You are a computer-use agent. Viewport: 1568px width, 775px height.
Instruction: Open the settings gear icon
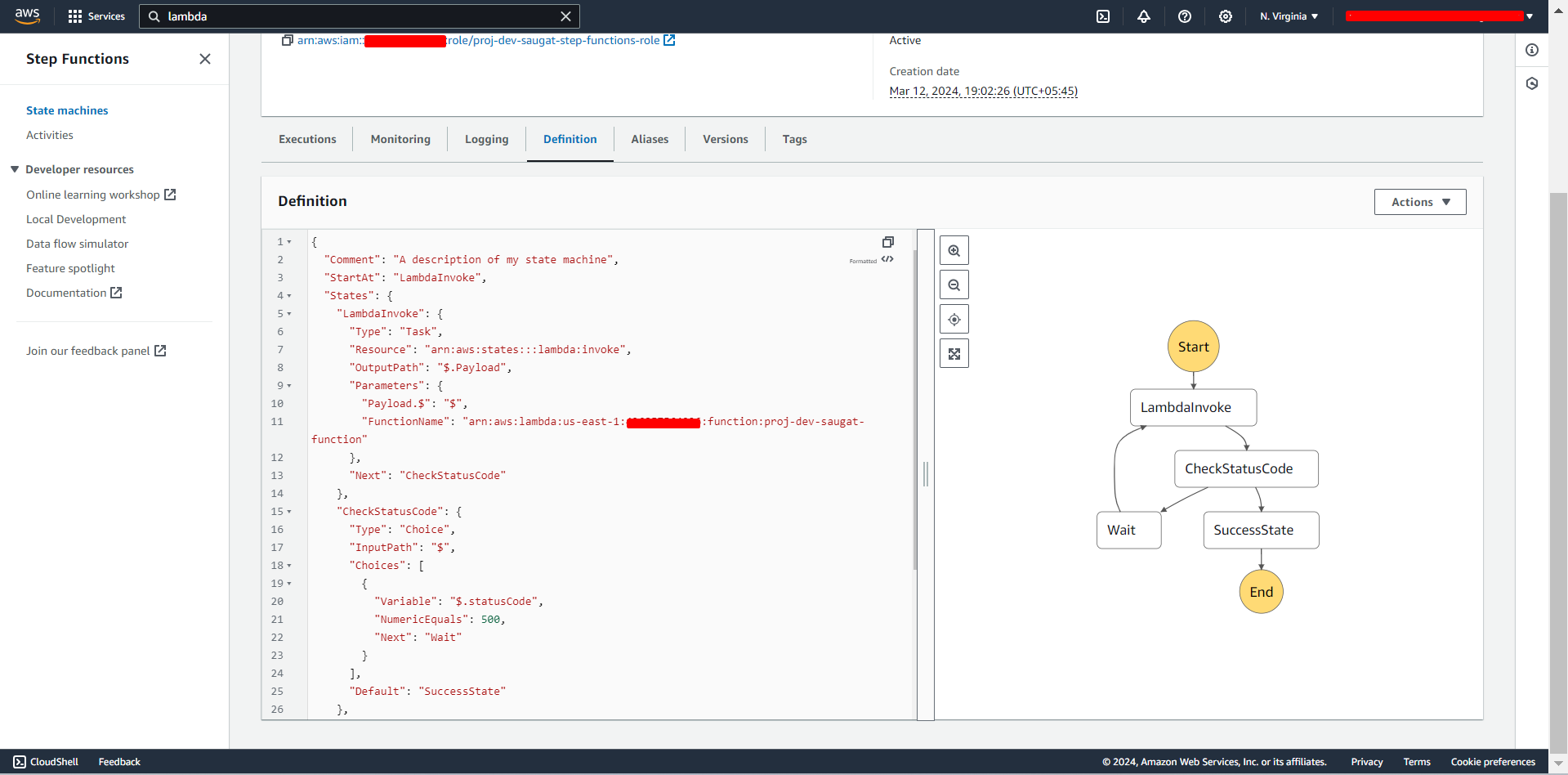1226,16
